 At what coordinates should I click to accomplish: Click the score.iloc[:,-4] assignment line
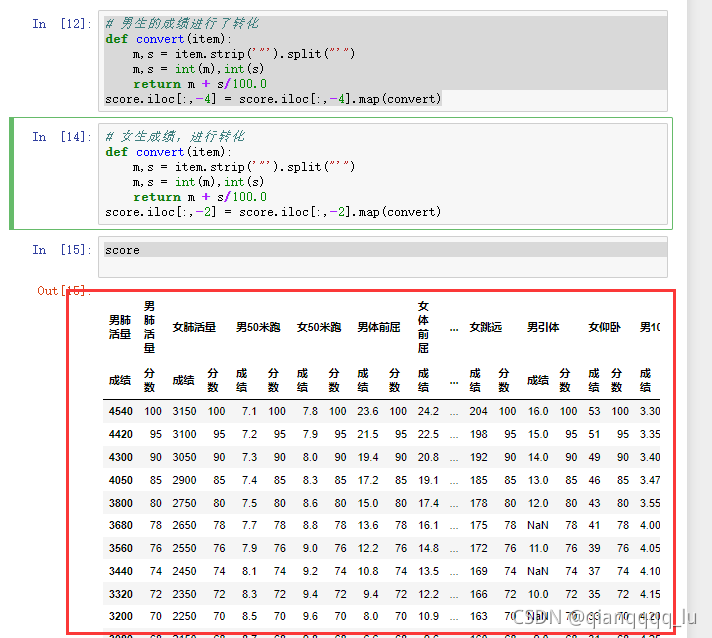coord(273,99)
